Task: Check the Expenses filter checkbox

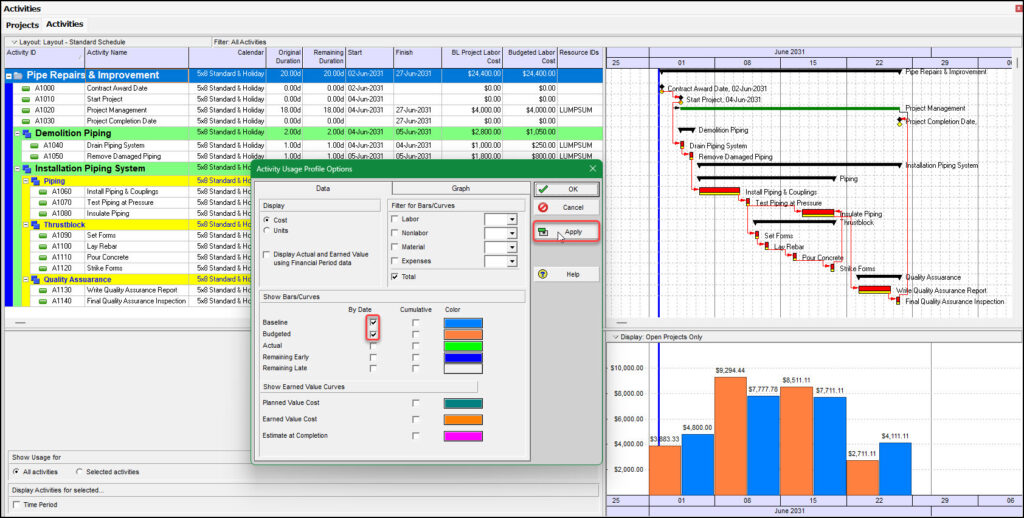Action: click(394, 261)
